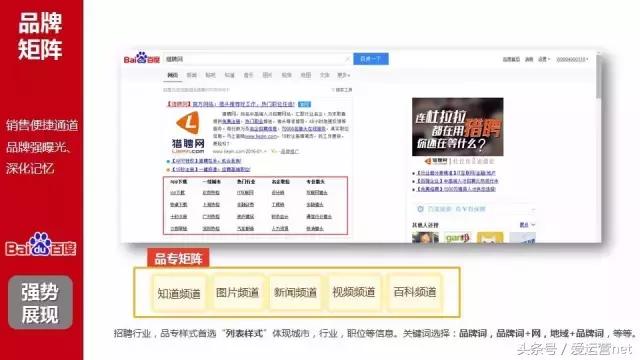The width and height of the screenshot is (640, 360).
Task: Switch to the 知道 tab
Action: click(229, 75)
